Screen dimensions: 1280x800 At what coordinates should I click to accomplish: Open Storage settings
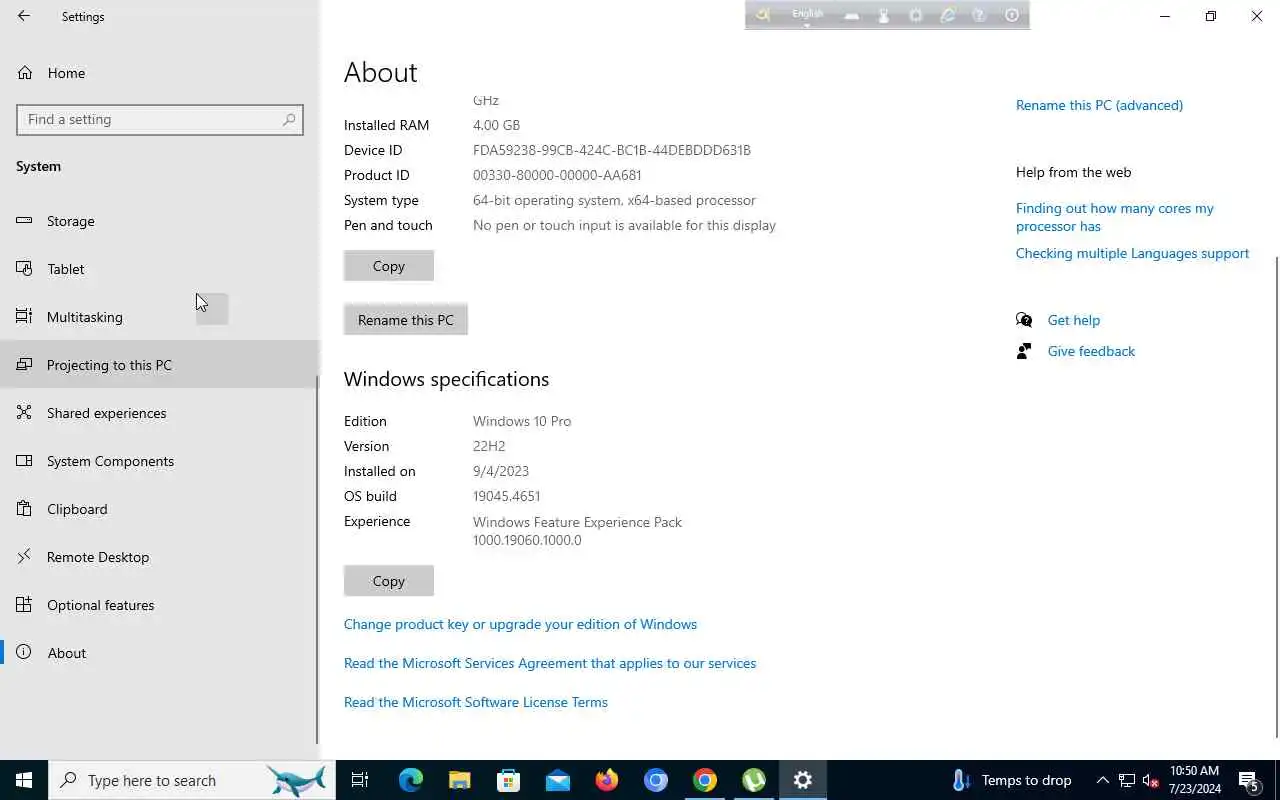[159, 221]
